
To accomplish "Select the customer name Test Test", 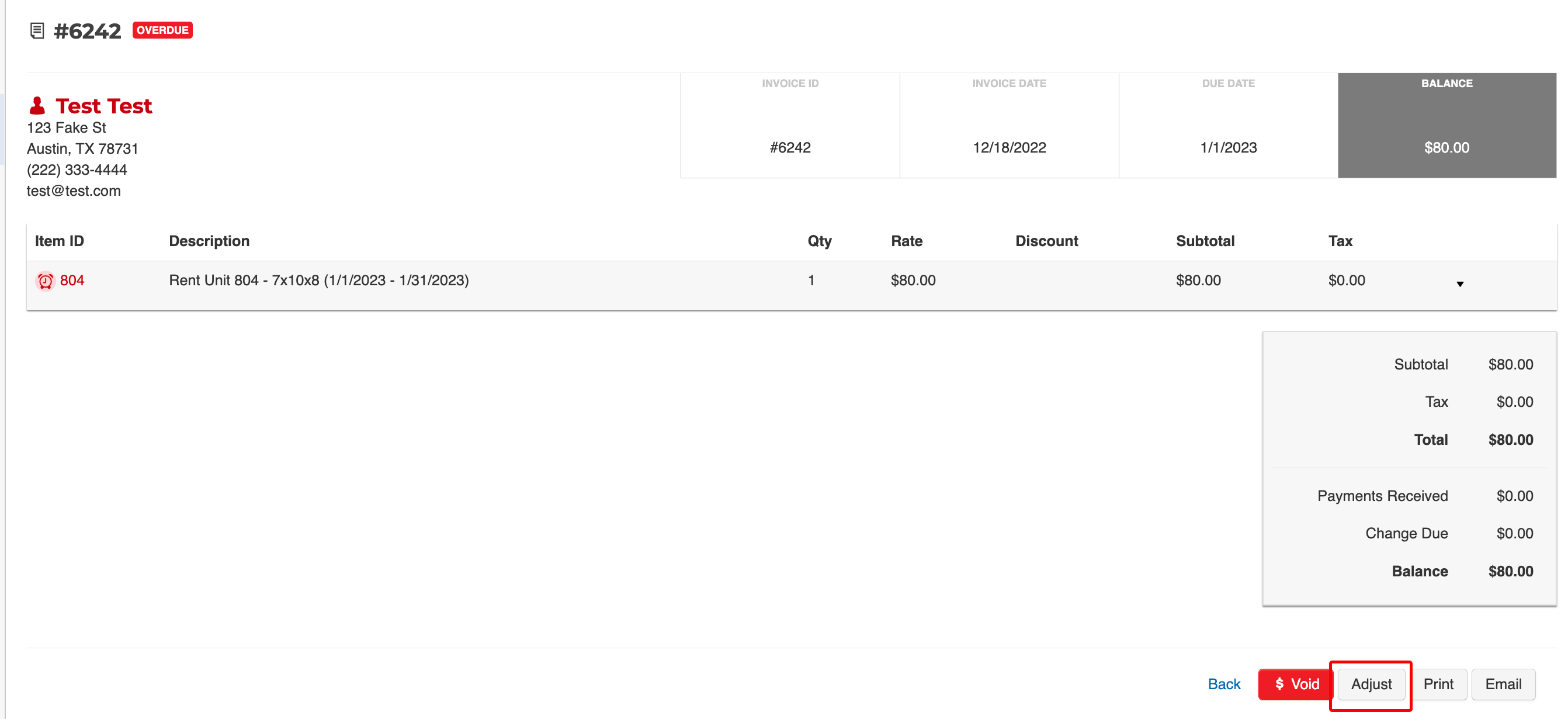I will pos(103,105).
